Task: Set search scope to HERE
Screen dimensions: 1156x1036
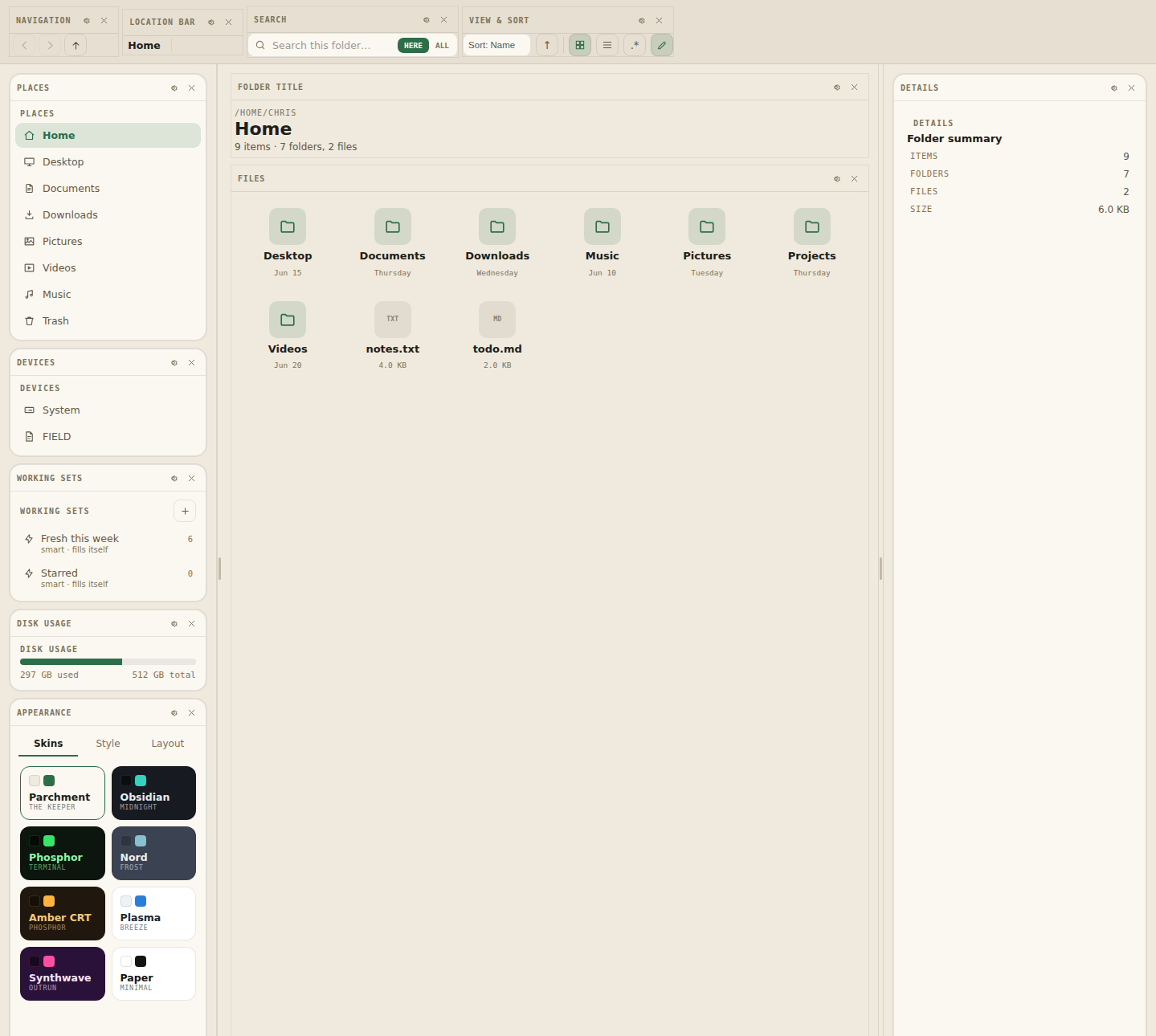Action: tap(413, 46)
